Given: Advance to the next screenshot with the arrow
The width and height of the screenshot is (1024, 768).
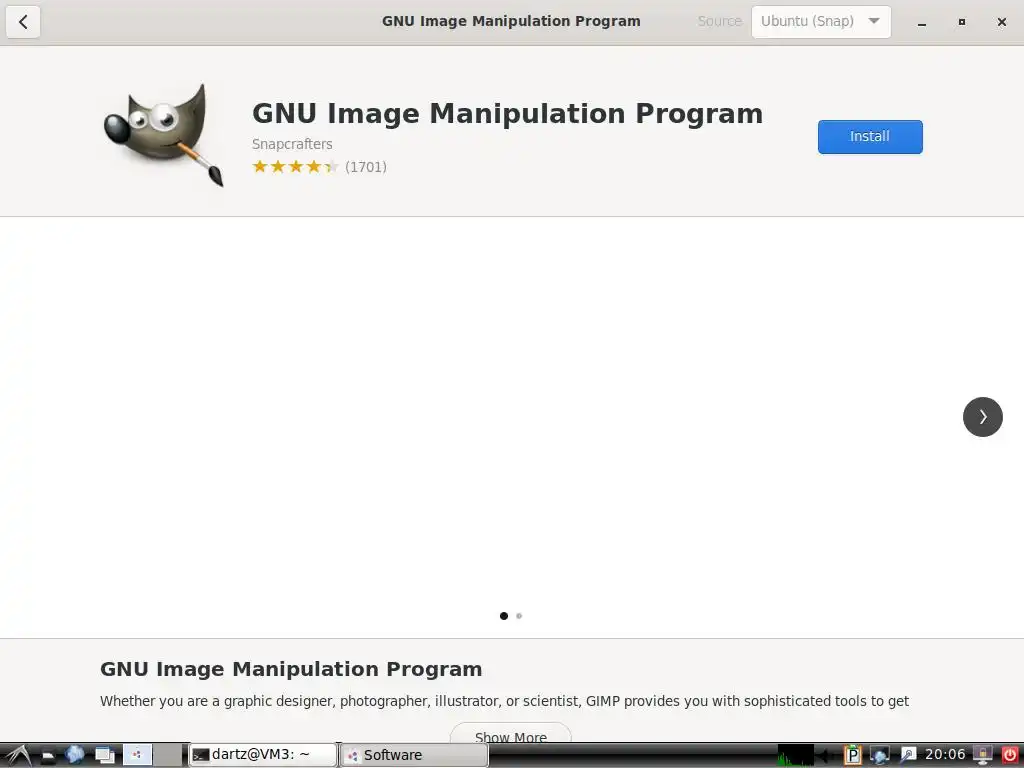Looking at the screenshot, I should click(x=982, y=417).
